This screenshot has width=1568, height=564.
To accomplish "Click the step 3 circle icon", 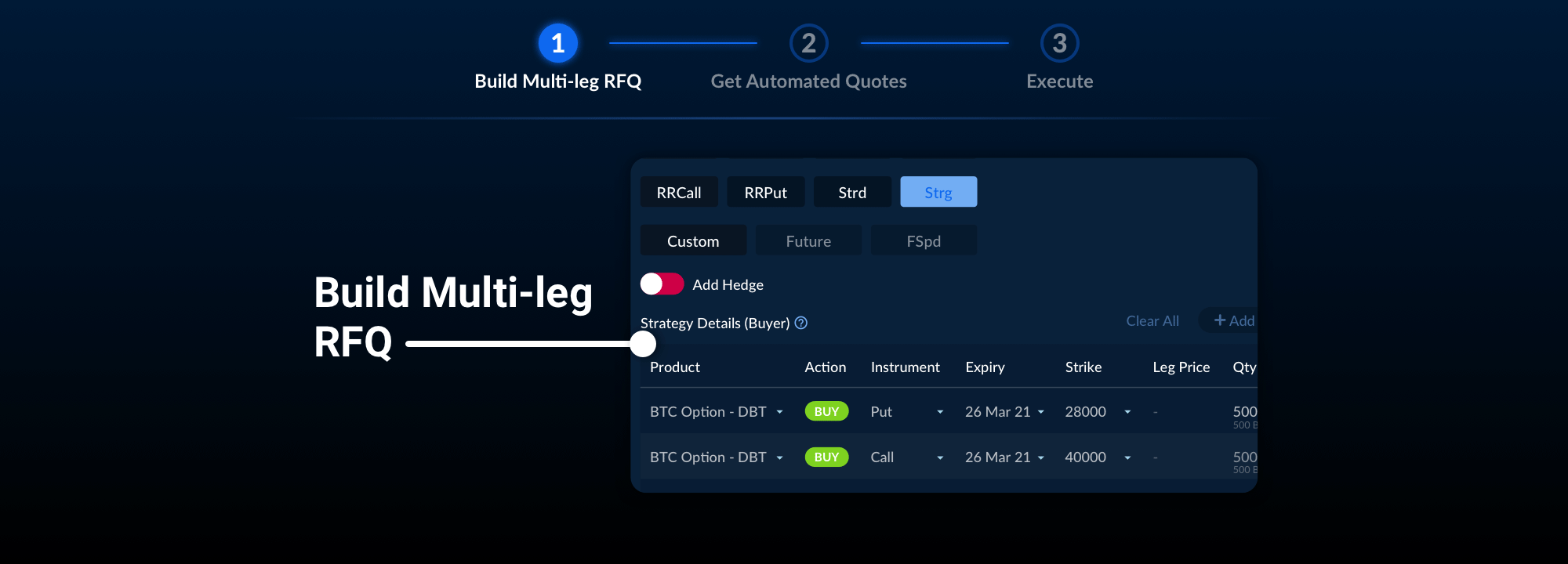I will tap(1059, 43).
